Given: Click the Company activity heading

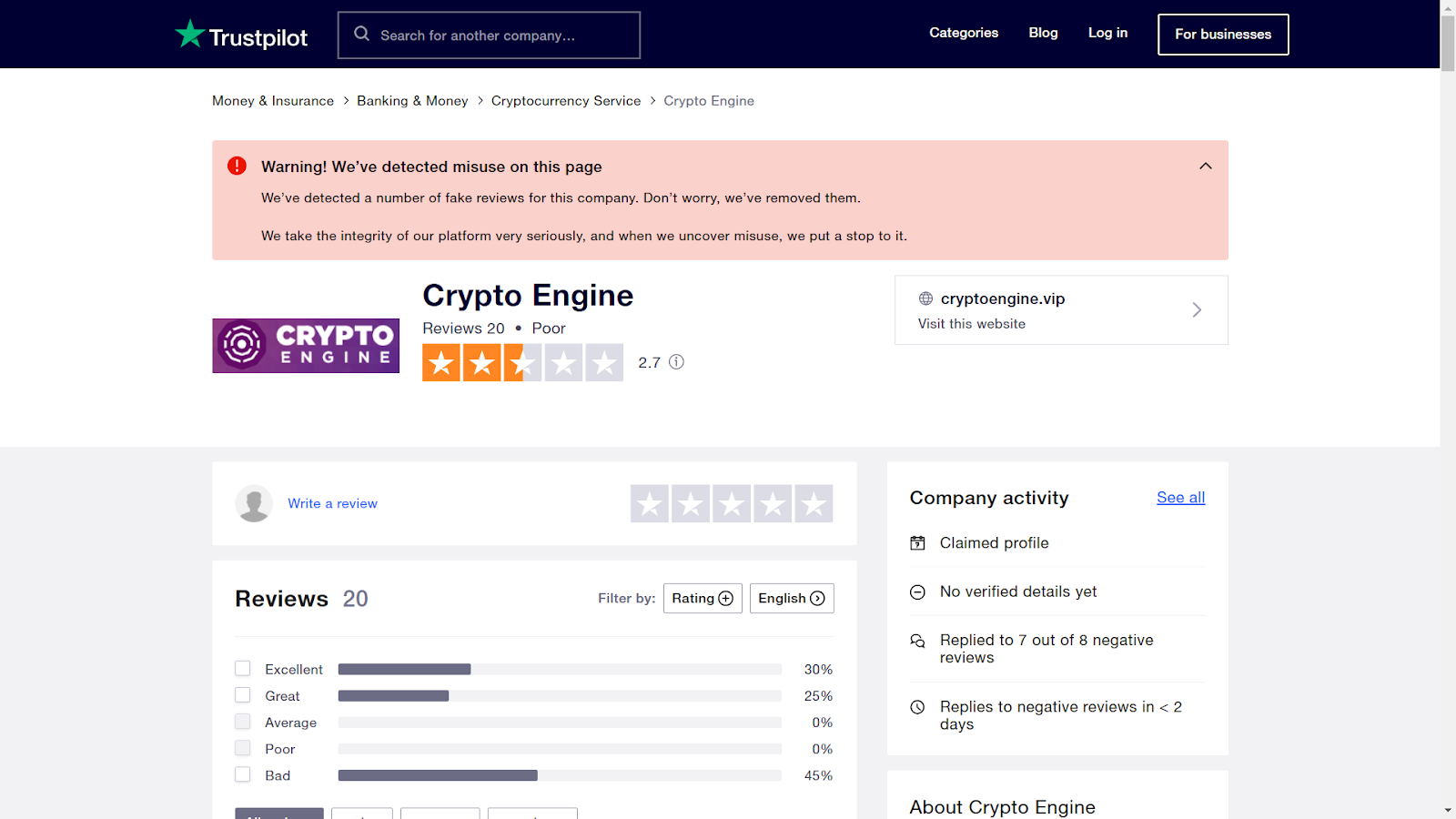Looking at the screenshot, I should (x=989, y=498).
